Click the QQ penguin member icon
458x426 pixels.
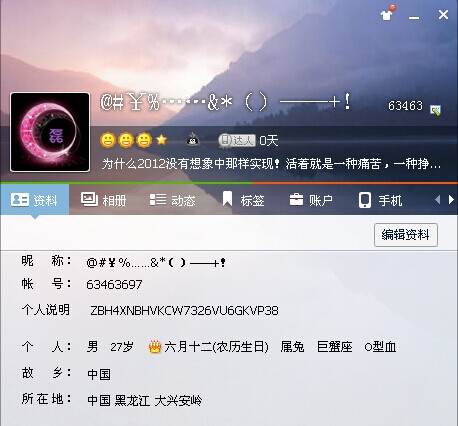tap(192, 140)
